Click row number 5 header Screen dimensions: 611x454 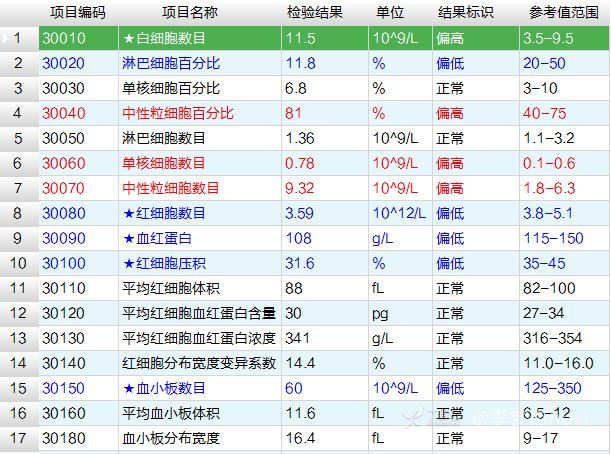18,138
